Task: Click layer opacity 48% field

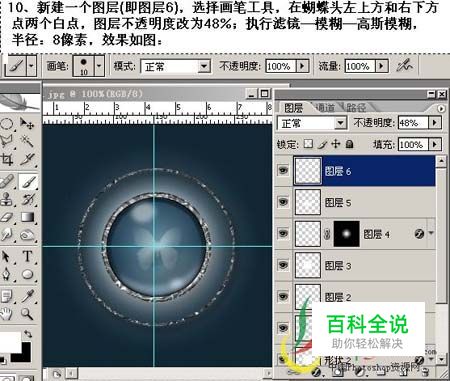Action: point(413,123)
